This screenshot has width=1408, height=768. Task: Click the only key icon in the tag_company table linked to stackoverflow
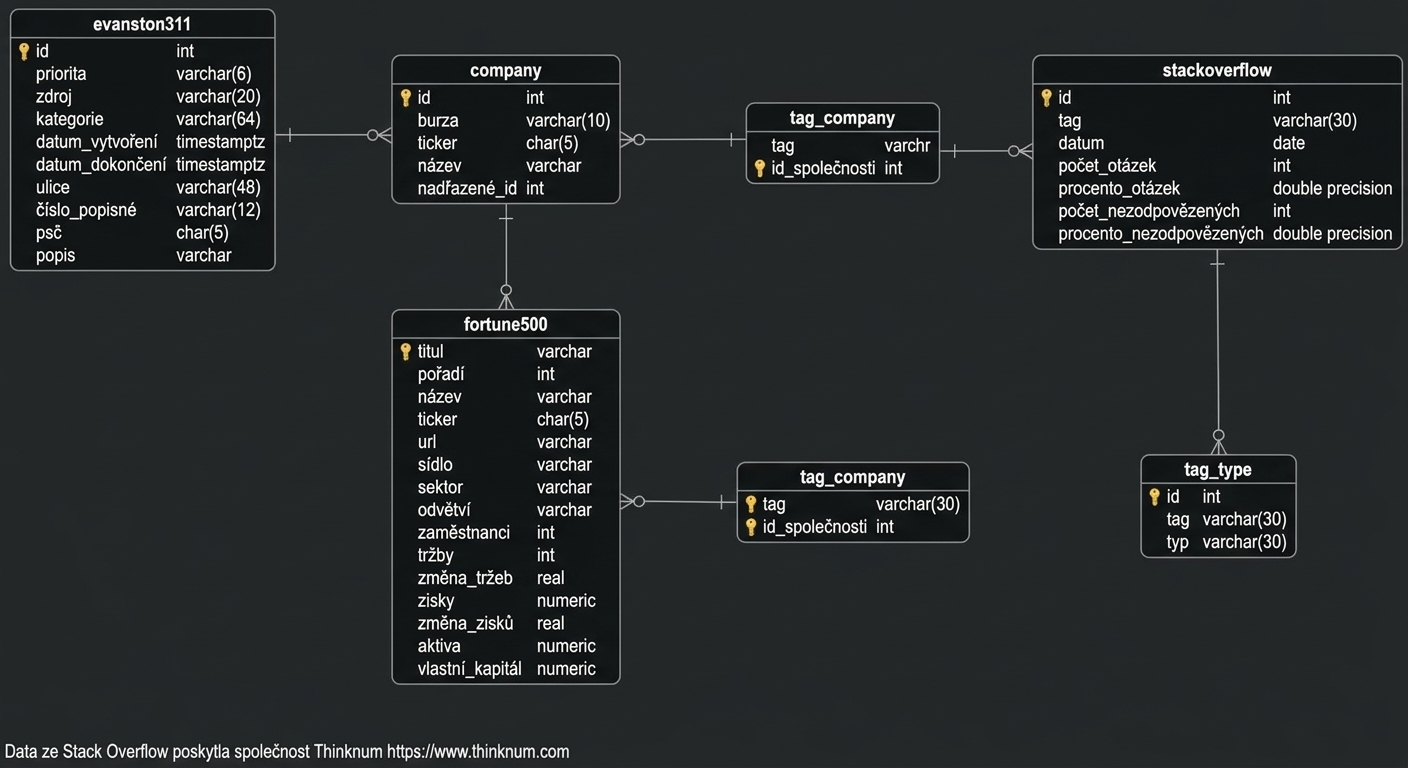coord(759,169)
